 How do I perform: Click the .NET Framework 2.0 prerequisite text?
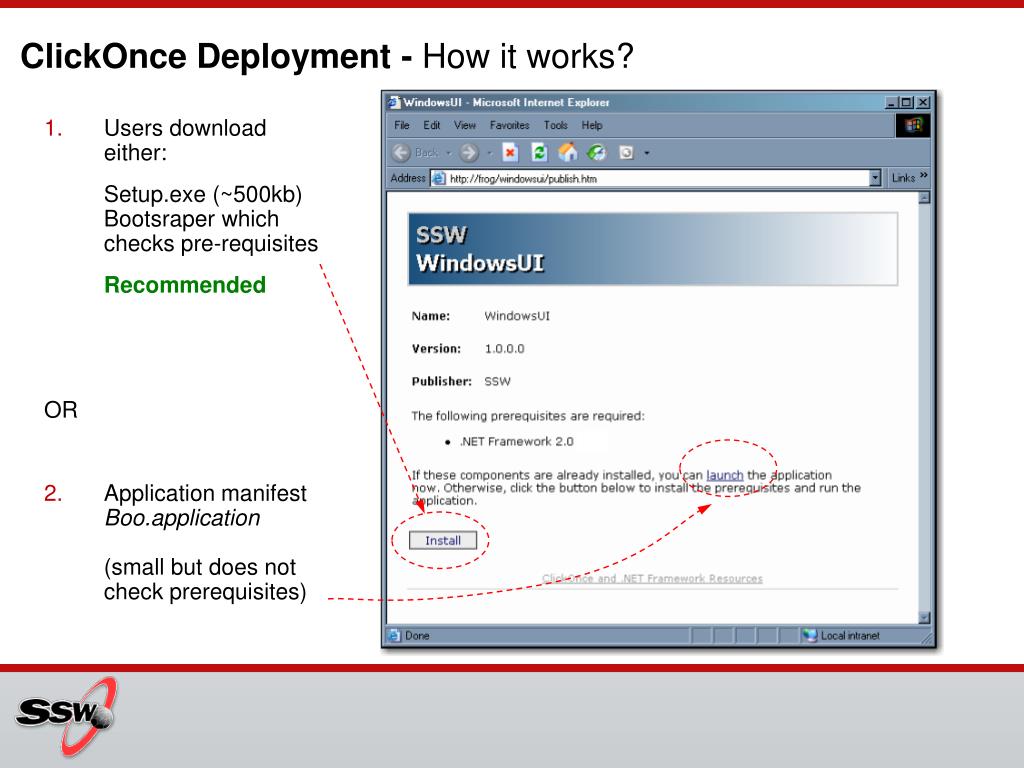pos(516,441)
